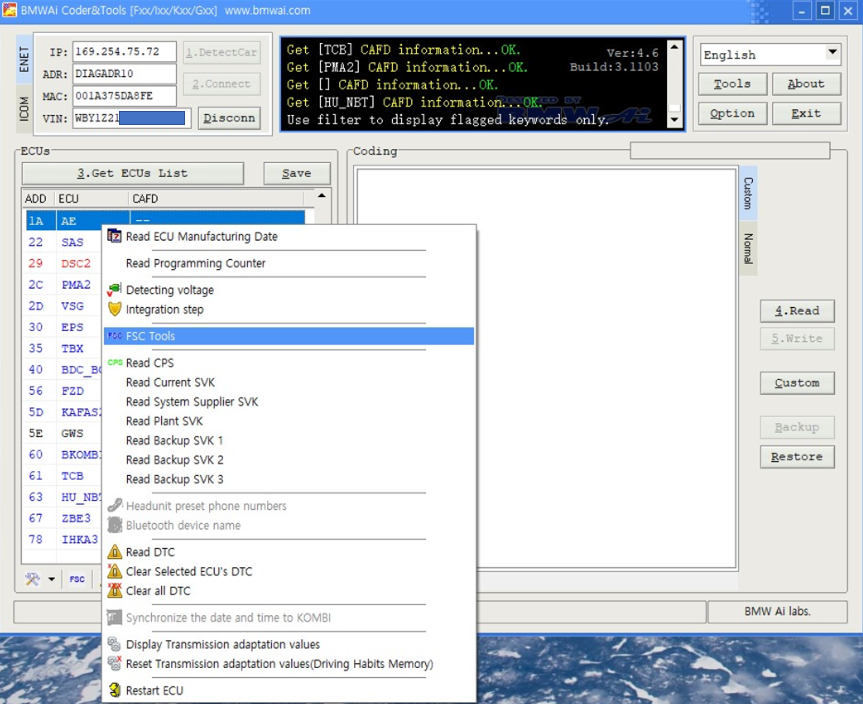Select the TCB row in ECU list
The image size is (863, 704).
click(63, 476)
